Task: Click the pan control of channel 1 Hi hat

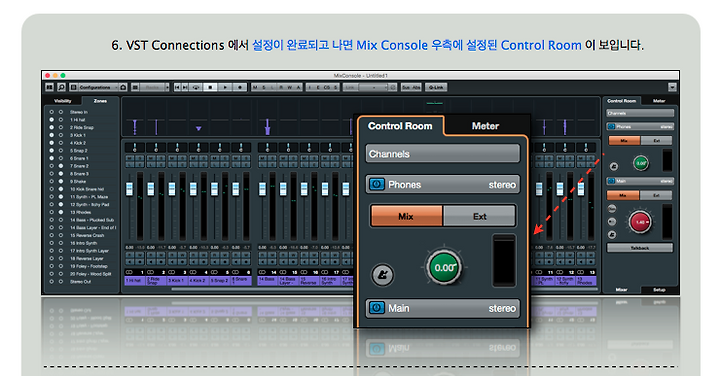Action: [x=135, y=147]
